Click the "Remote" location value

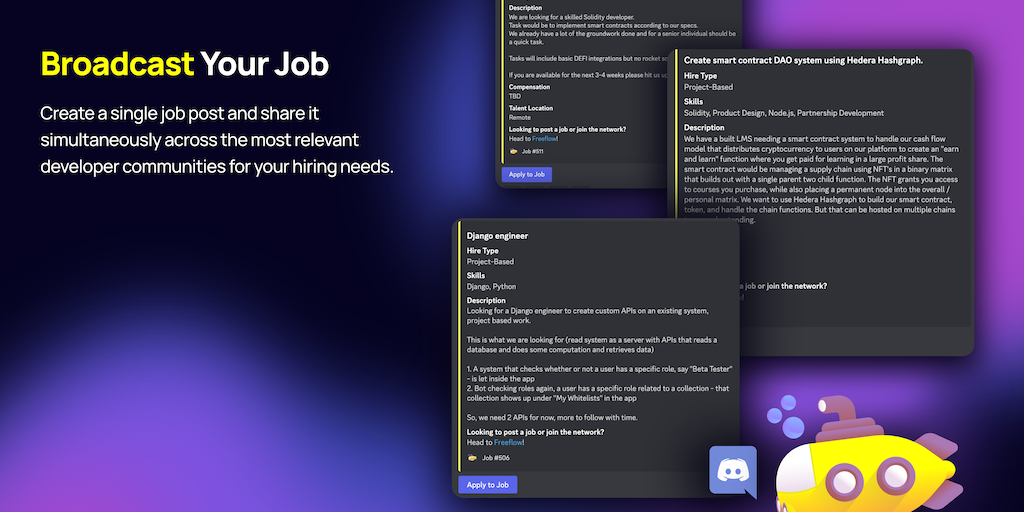click(520, 118)
